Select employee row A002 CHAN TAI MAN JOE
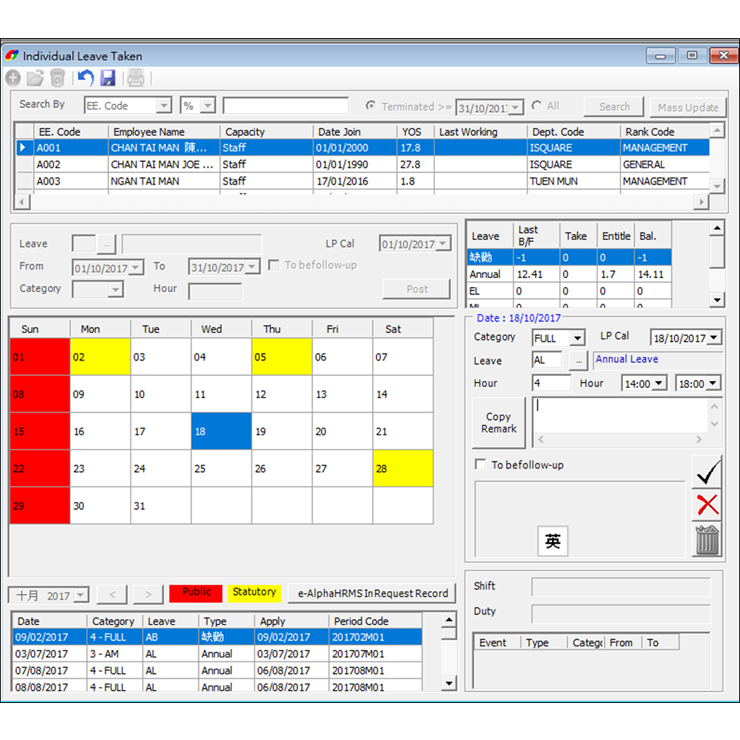 pyautogui.click(x=363, y=165)
